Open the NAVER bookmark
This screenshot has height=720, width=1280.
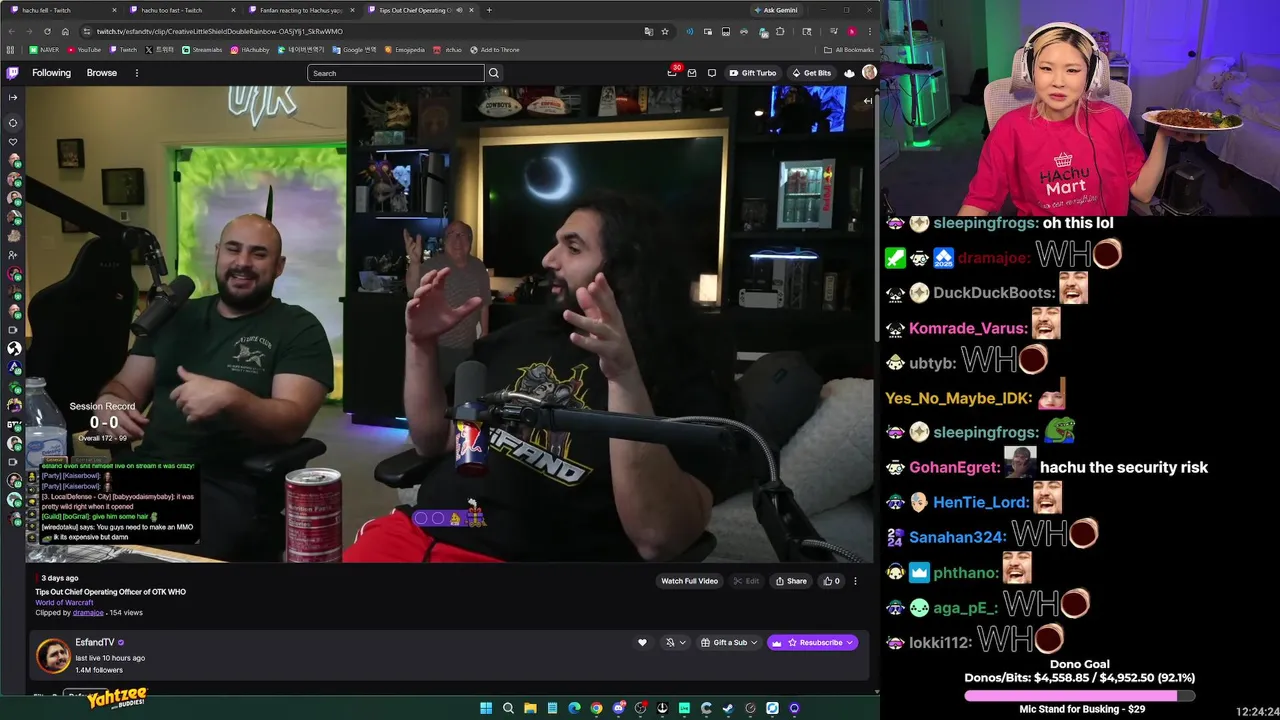point(44,49)
